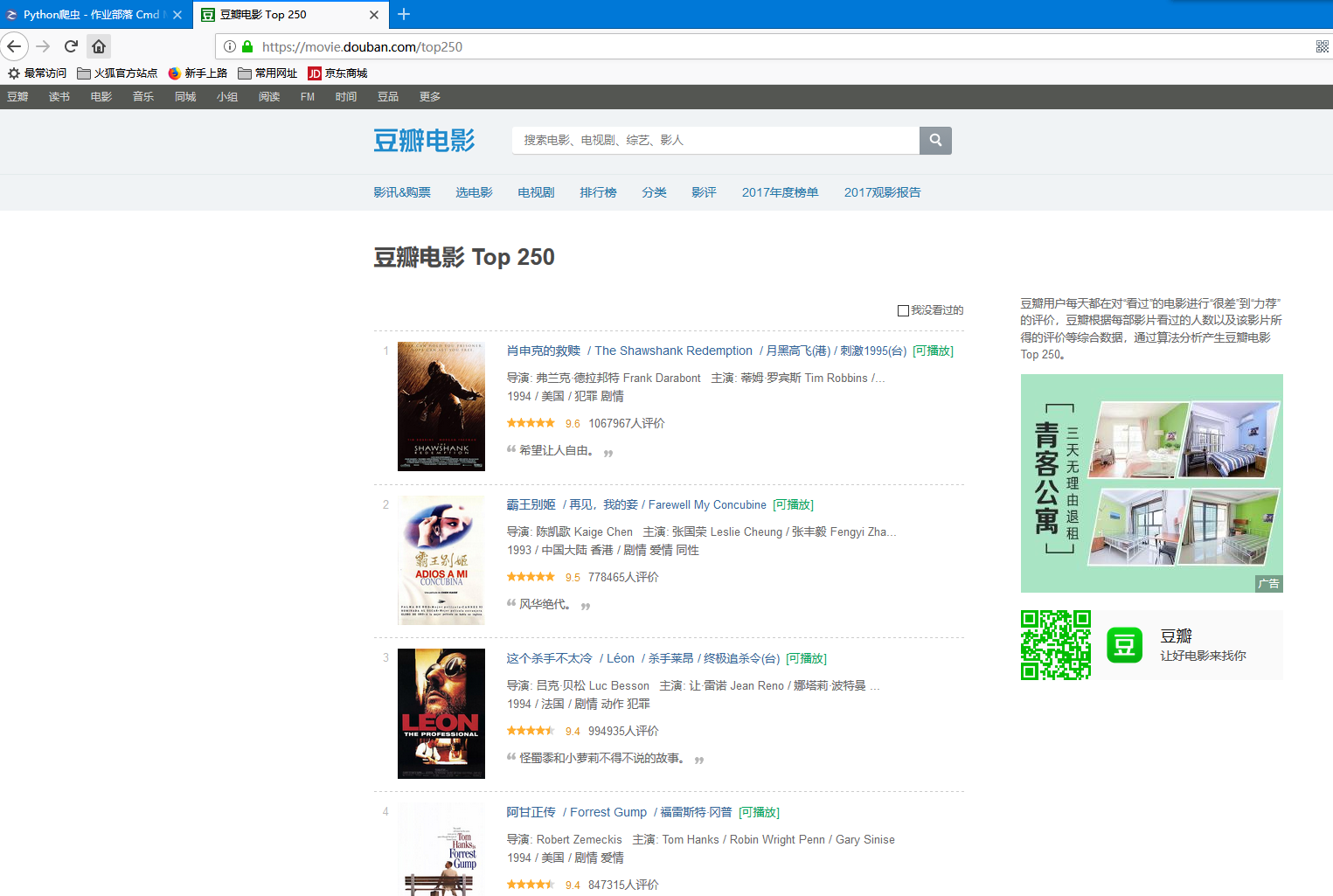
Task: Click 可播放 next to Shawshank Redemption
Action: tap(933, 351)
